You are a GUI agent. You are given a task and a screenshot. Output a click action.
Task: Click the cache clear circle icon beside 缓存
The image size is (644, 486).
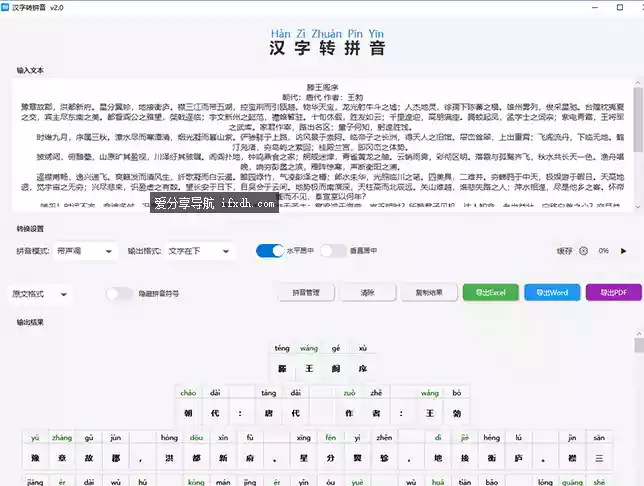(583, 251)
